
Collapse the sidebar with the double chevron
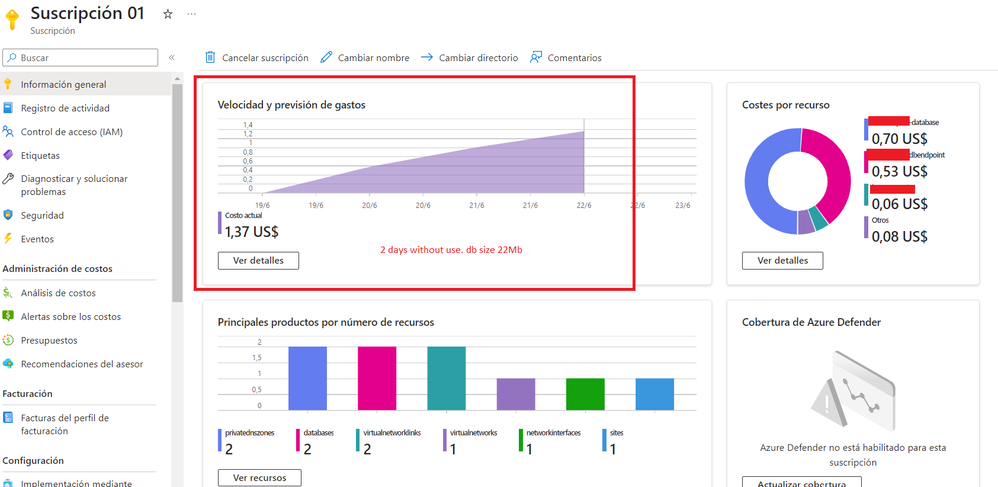point(171,57)
